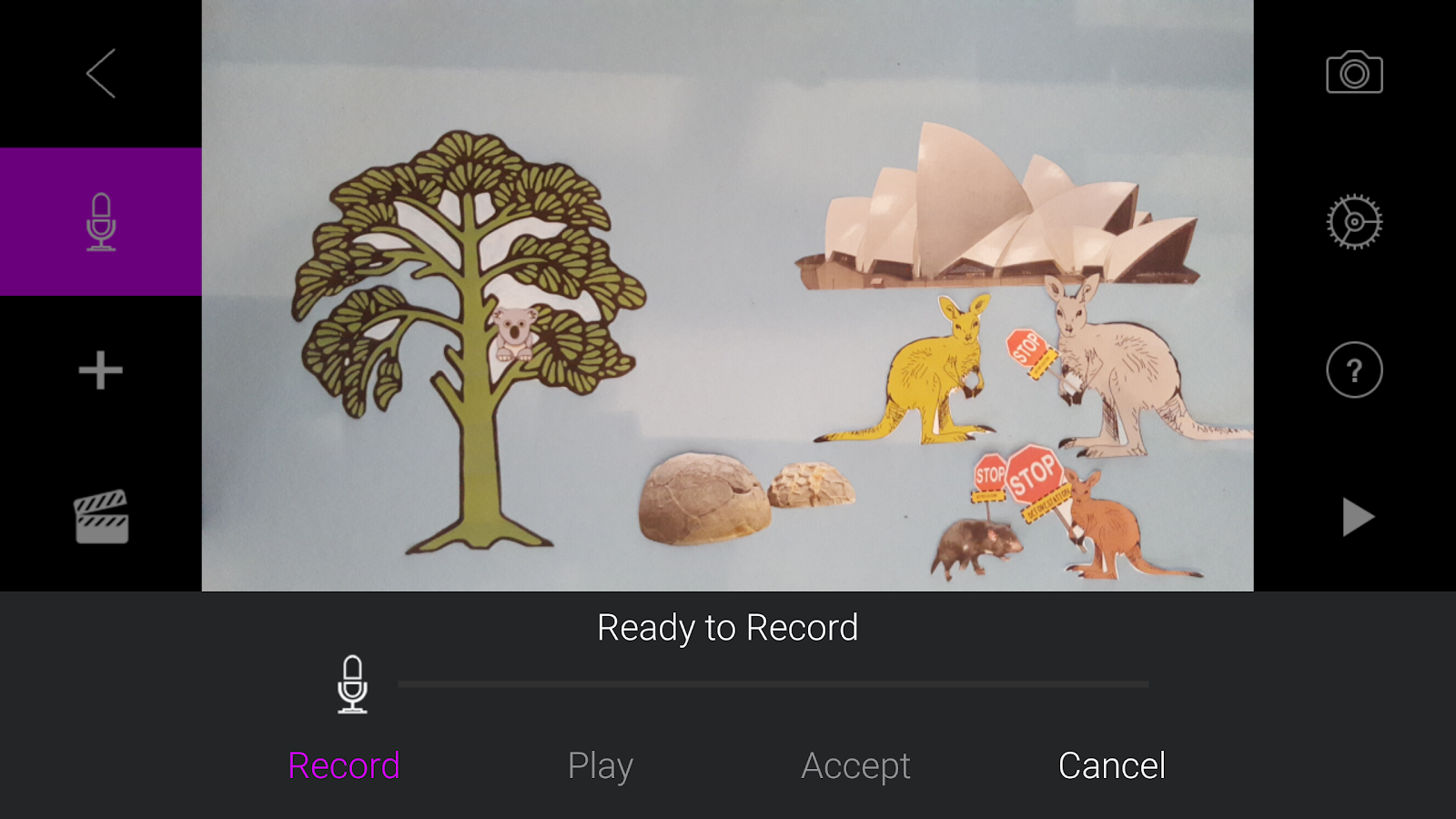The height and width of the screenshot is (819, 1456).
Task: Tap the white microphone beside the progress bar
Action: (352, 684)
